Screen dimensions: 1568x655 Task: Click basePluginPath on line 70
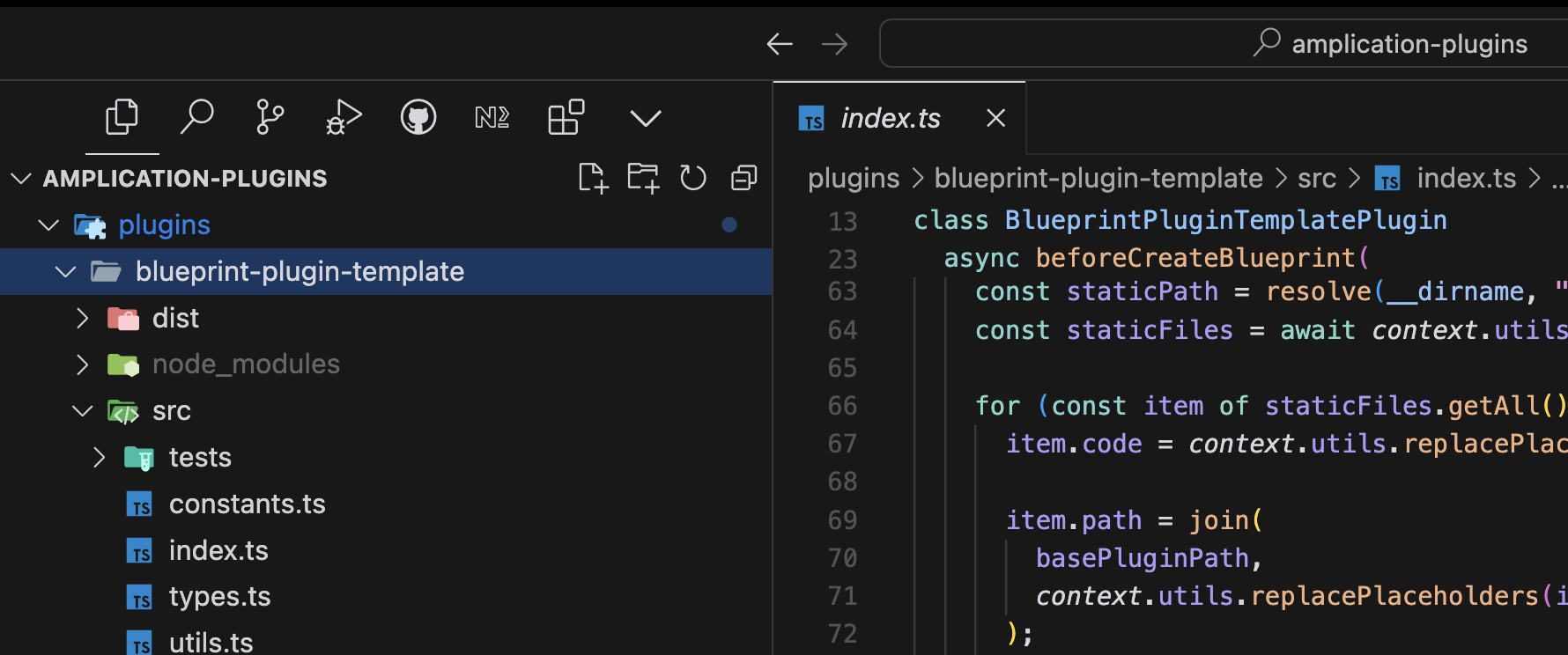pos(1143,558)
